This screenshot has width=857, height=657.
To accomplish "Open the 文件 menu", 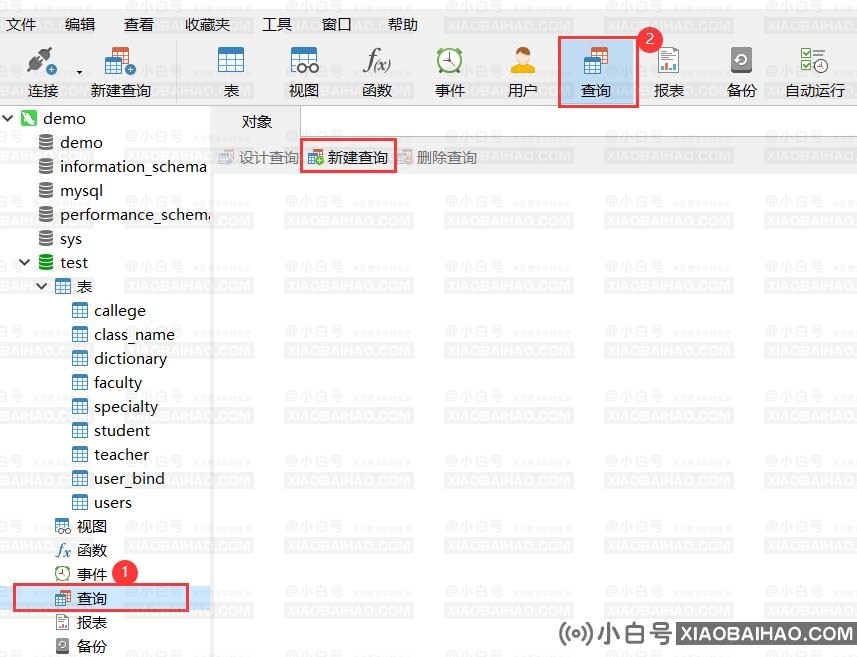I will tap(21, 25).
